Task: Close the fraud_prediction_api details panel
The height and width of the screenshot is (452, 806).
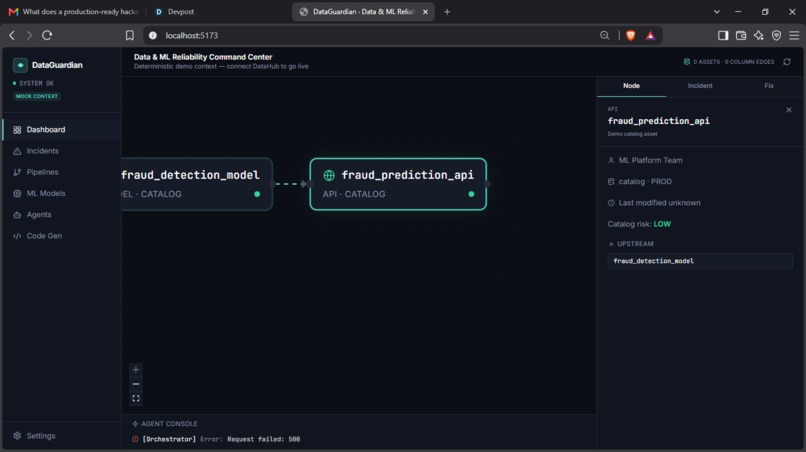Action: tap(789, 110)
